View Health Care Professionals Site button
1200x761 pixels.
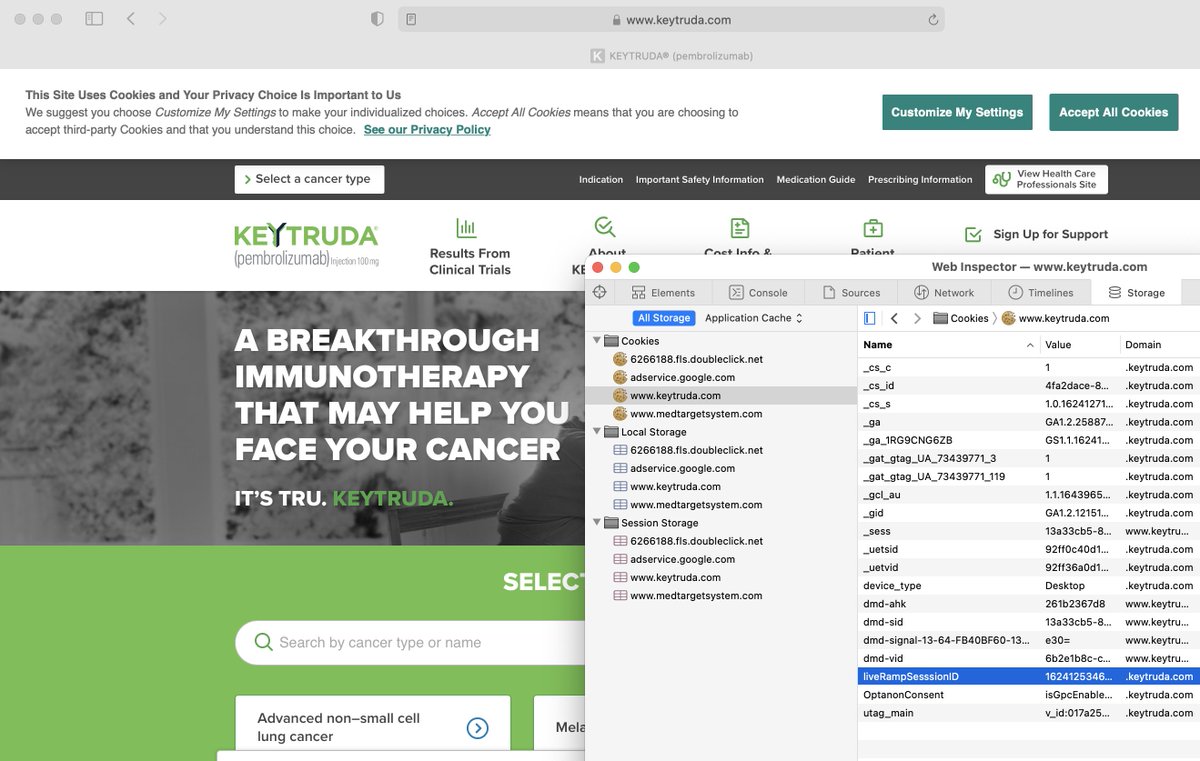(x=1046, y=180)
